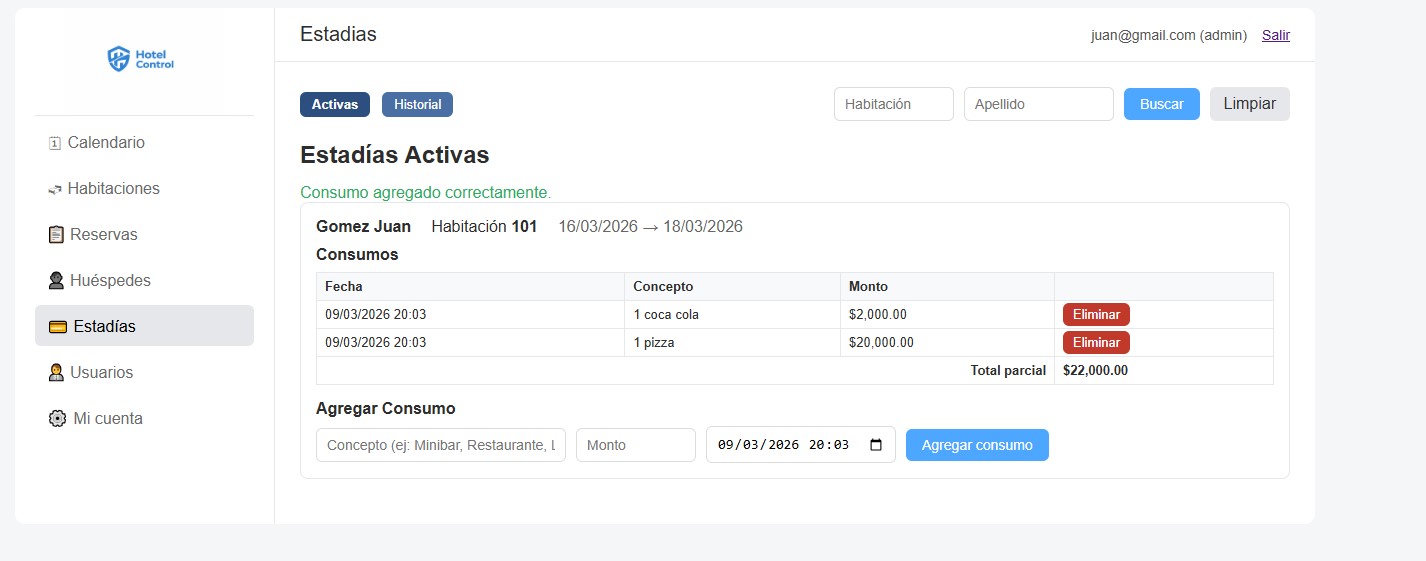Click the juan@gmail.com (admin) label
Screen dimensions: 1426x561
point(1169,35)
